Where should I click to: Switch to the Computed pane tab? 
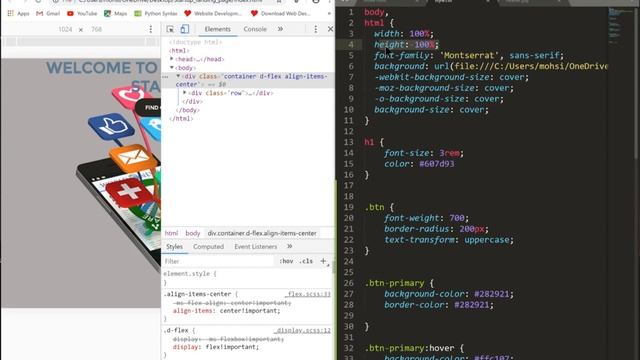(x=209, y=247)
